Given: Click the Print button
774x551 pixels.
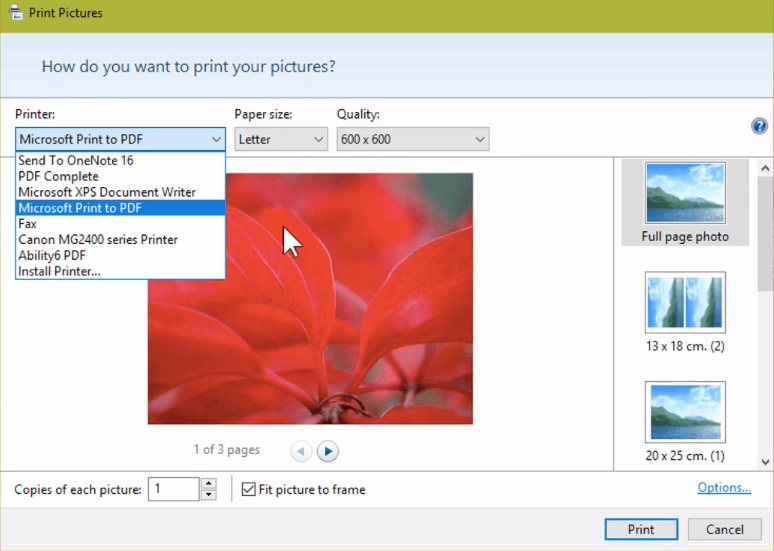Looking at the screenshot, I should pyautogui.click(x=641, y=530).
